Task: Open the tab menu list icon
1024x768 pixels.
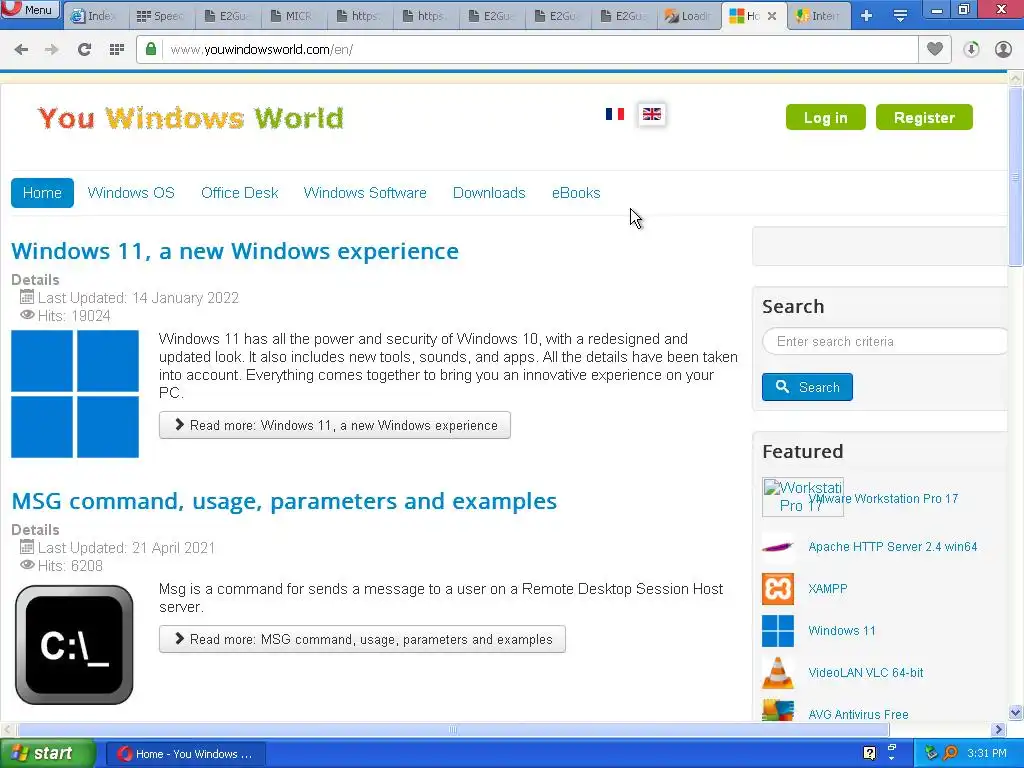Action: (900, 16)
